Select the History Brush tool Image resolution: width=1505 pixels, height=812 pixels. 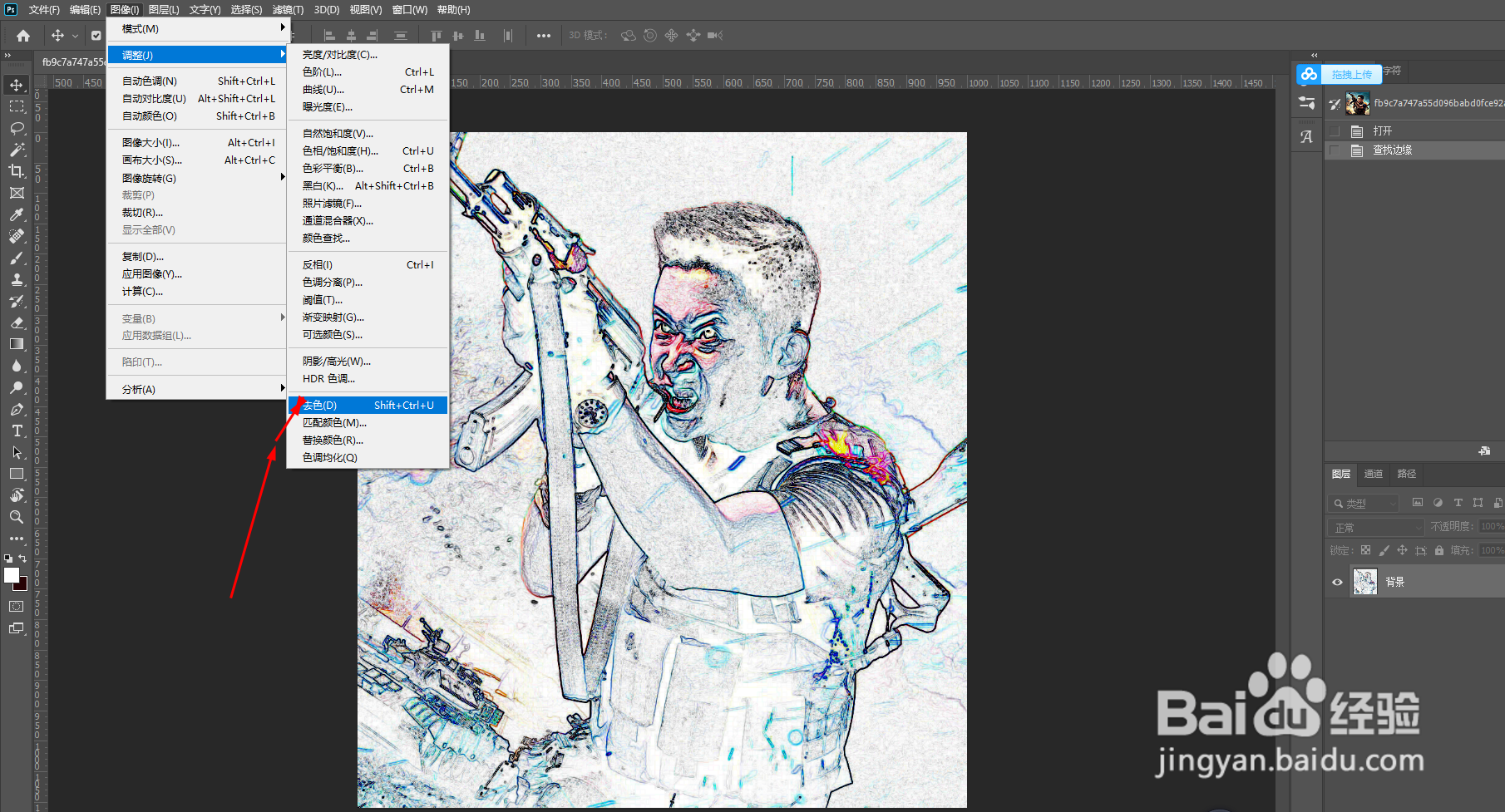pos(17,301)
